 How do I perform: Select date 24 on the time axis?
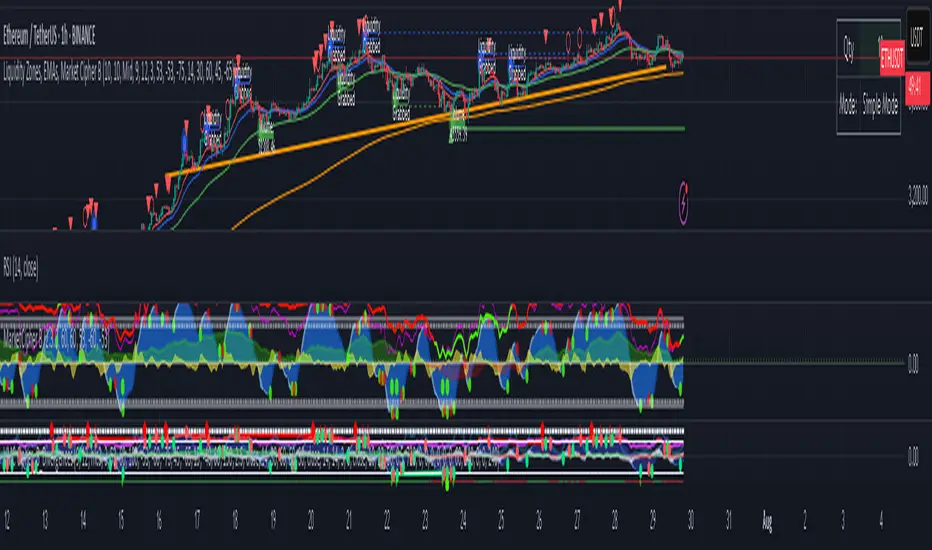pos(462,521)
